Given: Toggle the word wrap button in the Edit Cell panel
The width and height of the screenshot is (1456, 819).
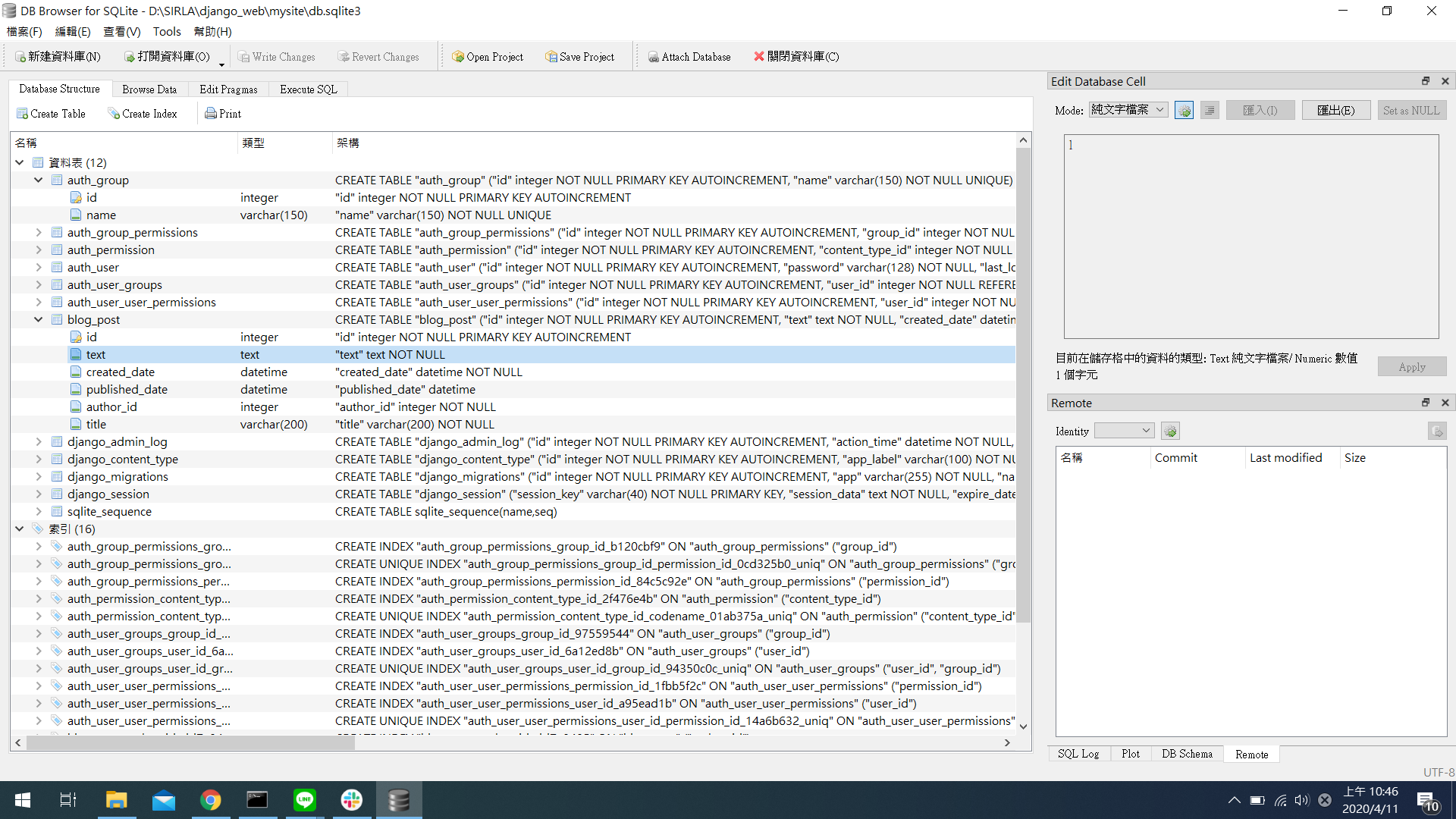Looking at the screenshot, I should click(x=1210, y=111).
